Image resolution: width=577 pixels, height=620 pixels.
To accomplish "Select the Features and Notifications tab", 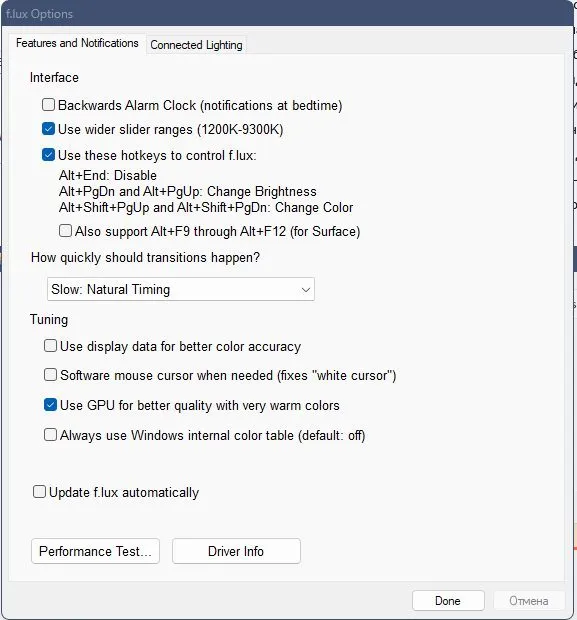I will (x=77, y=43).
